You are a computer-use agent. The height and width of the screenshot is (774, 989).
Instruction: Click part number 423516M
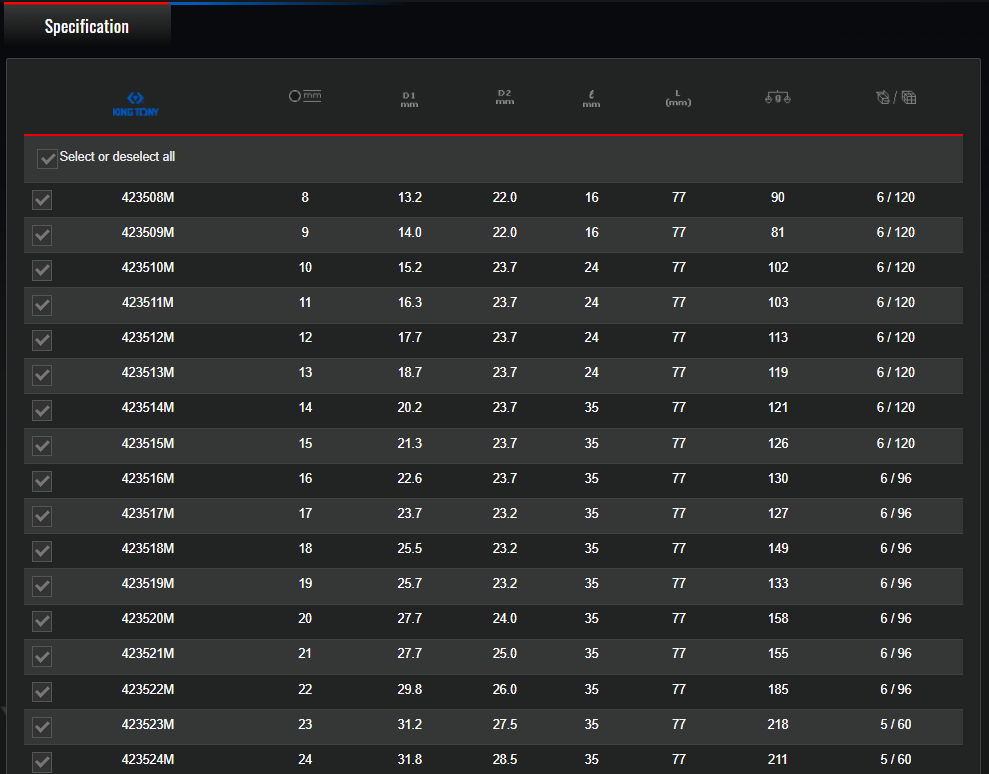click(148, 478)
